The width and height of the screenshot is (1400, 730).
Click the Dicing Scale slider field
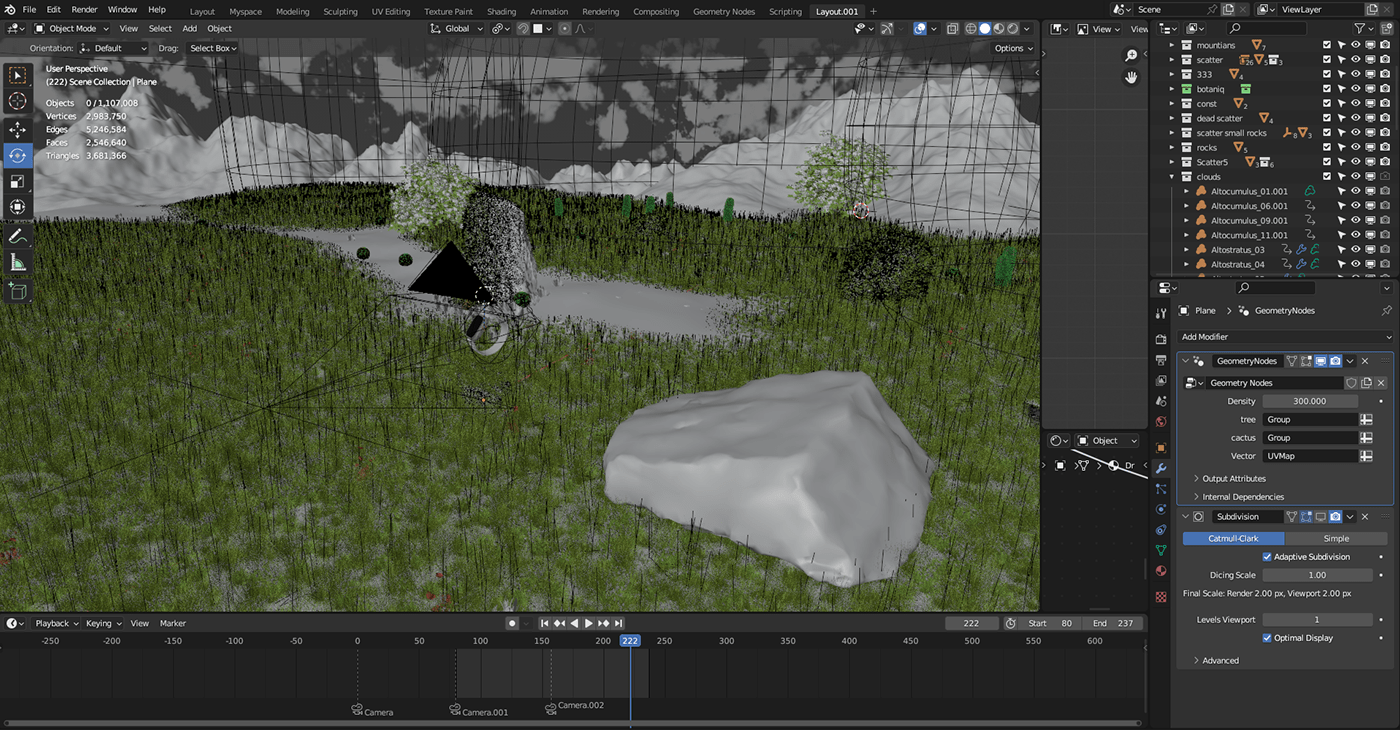[1317, 575]
